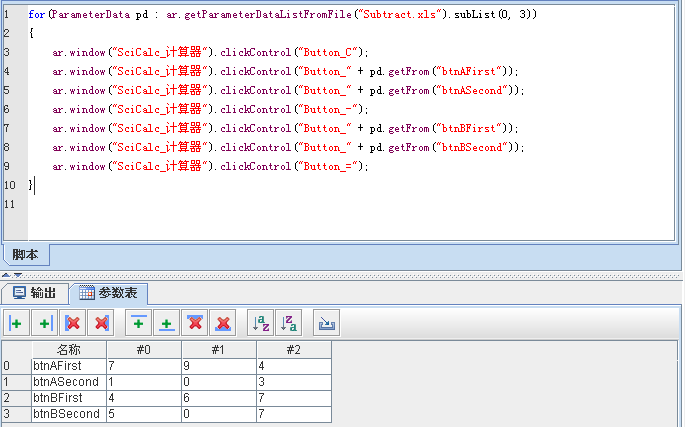Click the splitter collapse arrow above tabs

coord(7,274)
